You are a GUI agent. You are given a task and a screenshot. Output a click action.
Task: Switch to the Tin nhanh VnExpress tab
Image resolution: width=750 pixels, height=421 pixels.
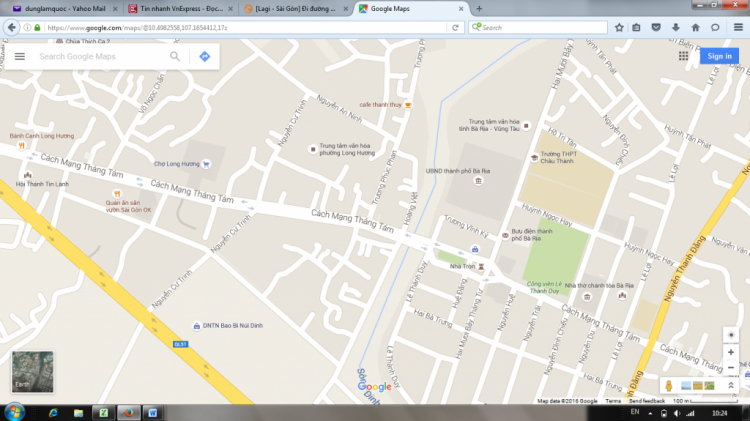(x=181, y=9)
